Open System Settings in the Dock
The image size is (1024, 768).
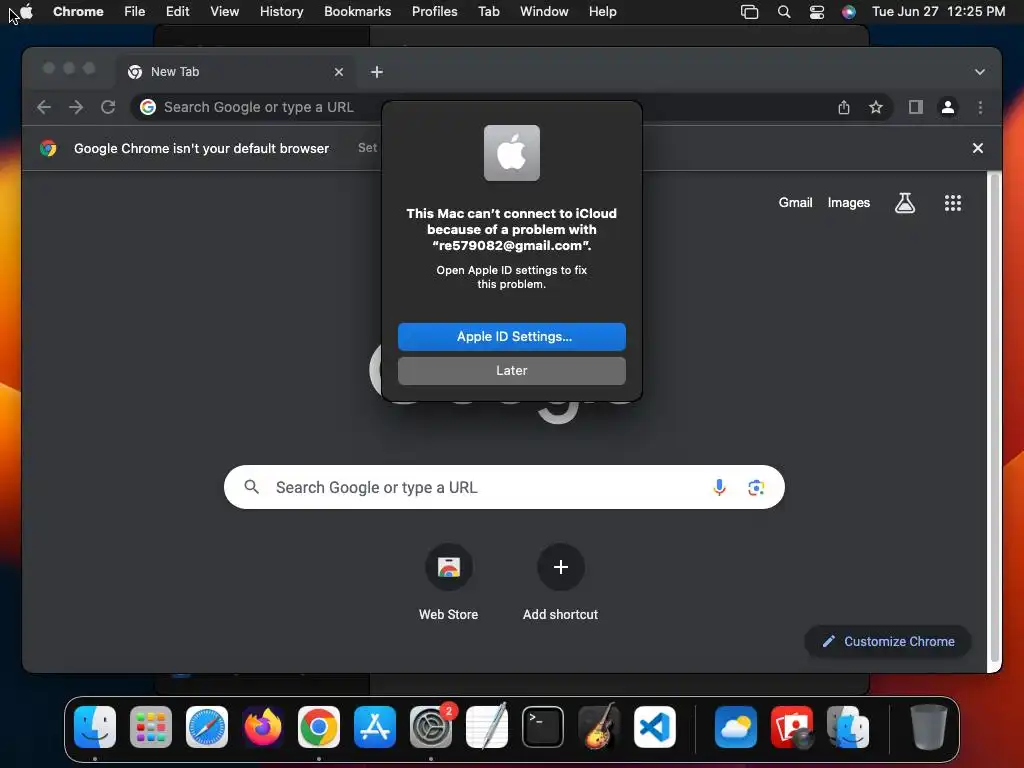[x=431, y=727]
